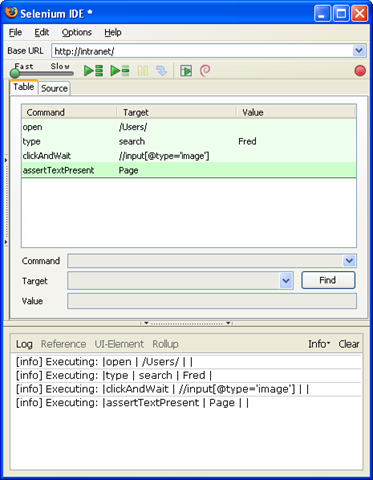Image resolution: width=373 pixels, height=480 pixels.
Task: Open the Command dropdown list
Action: click(349, 261)
